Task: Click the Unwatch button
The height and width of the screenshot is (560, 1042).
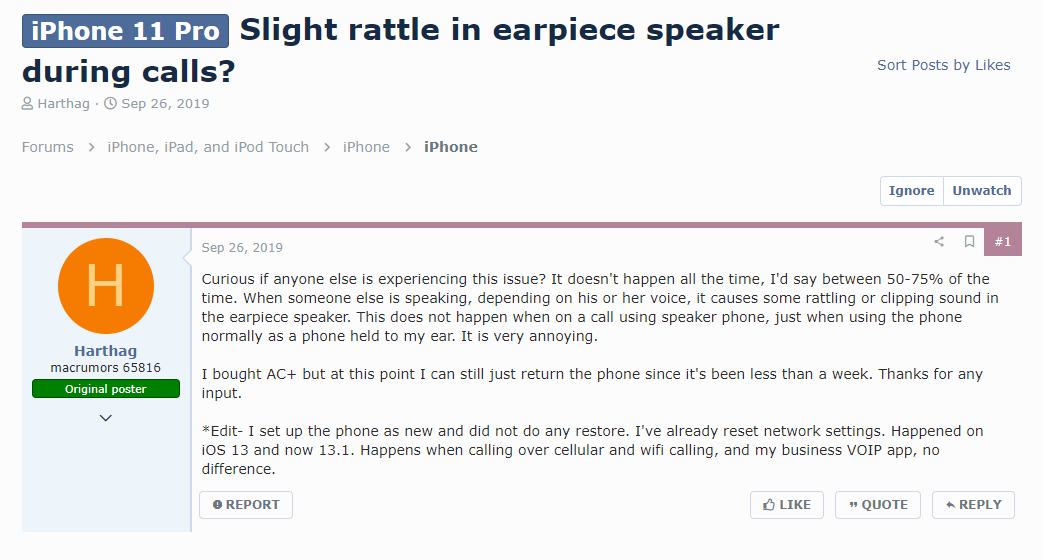Action: [982, 191]
